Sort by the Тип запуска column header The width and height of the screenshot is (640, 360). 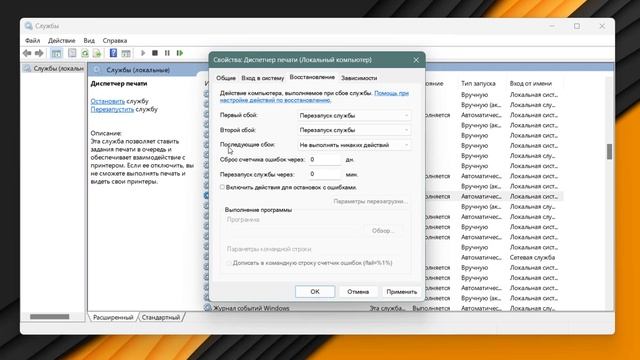[478, 83]
